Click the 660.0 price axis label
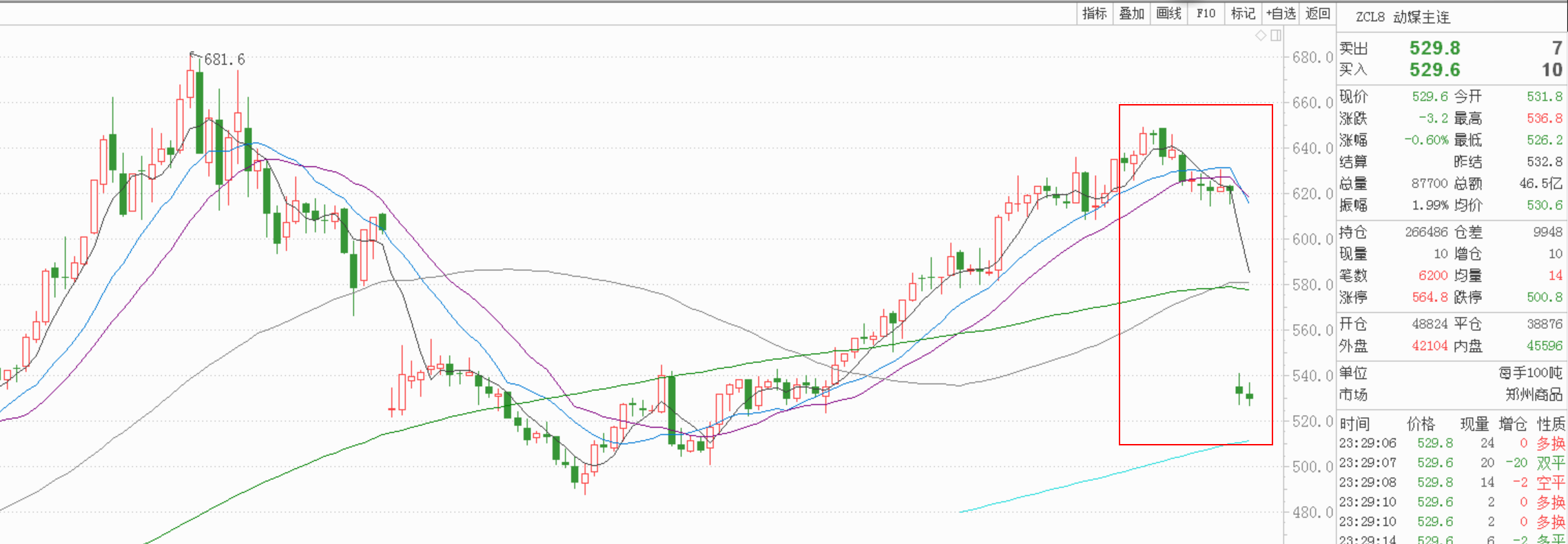 [x=1312, y=103]
